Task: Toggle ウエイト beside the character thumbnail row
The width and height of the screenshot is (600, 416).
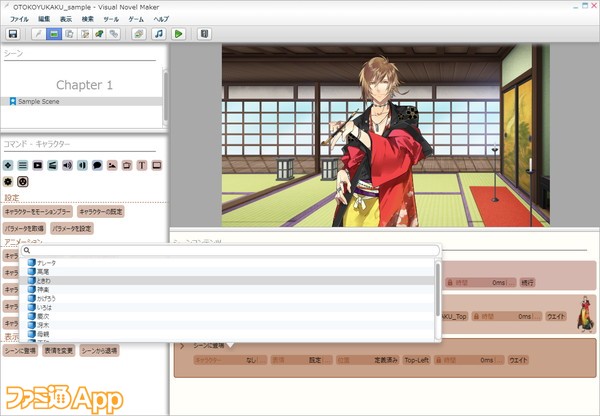Action: [x=556, y=316]
